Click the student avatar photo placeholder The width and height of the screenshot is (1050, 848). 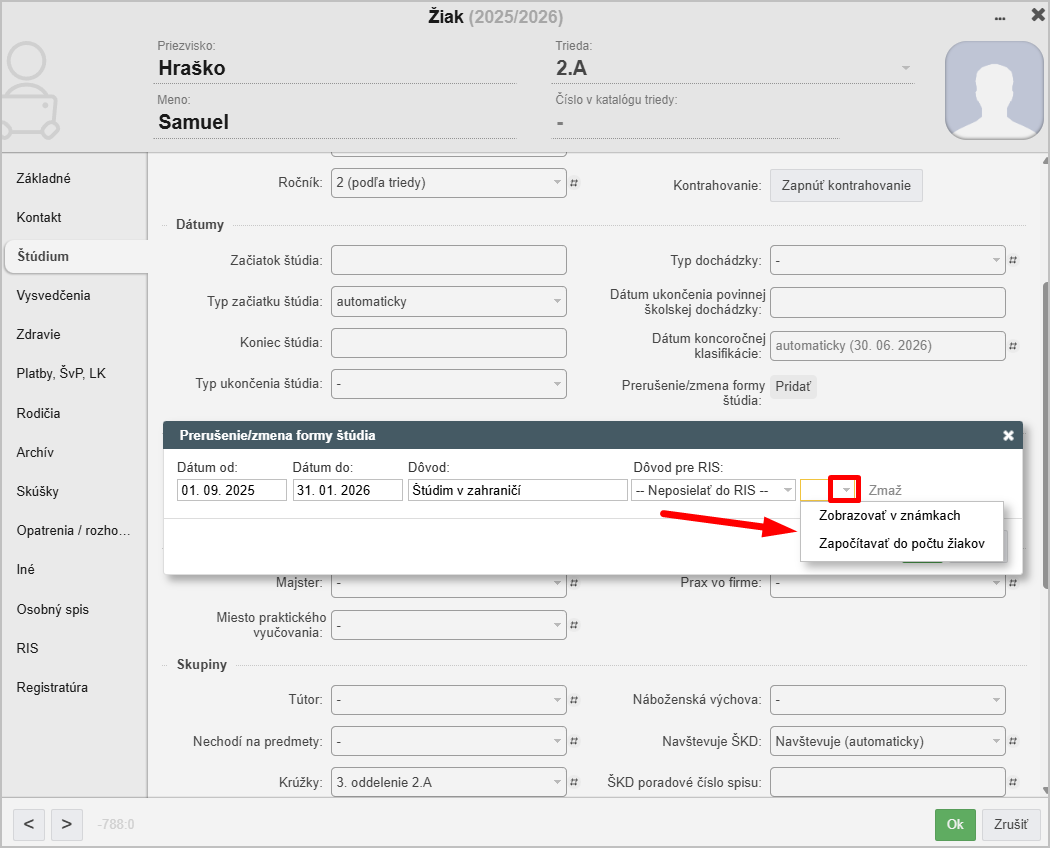(994, 90)
